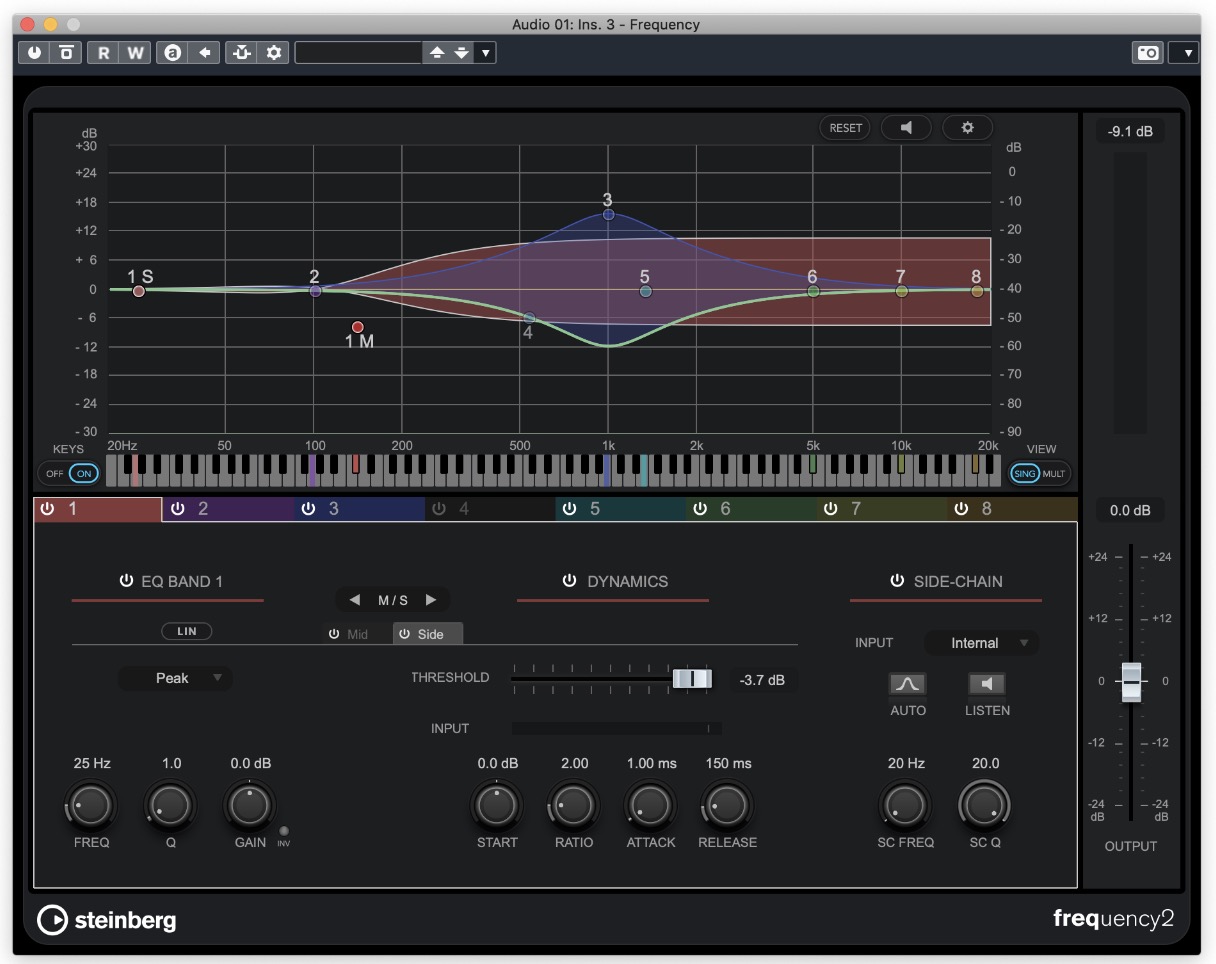Click the output 0.0 dB value field
The height and width of the screenshot is (964, 1216).
[x=1130, y=510]
